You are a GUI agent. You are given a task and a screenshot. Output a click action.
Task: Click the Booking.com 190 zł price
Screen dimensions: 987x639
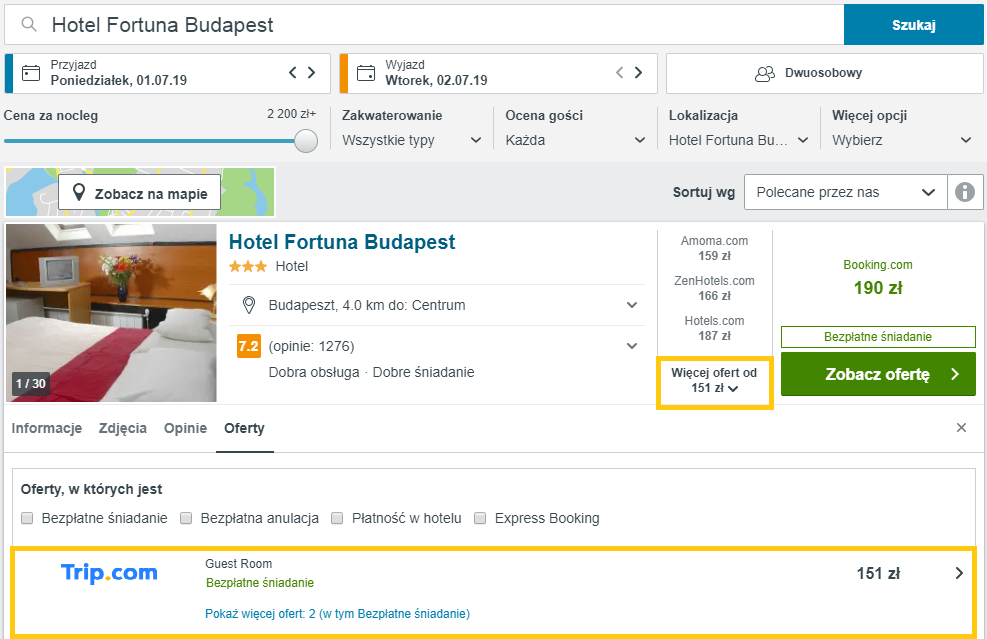(x=878, y=288)
